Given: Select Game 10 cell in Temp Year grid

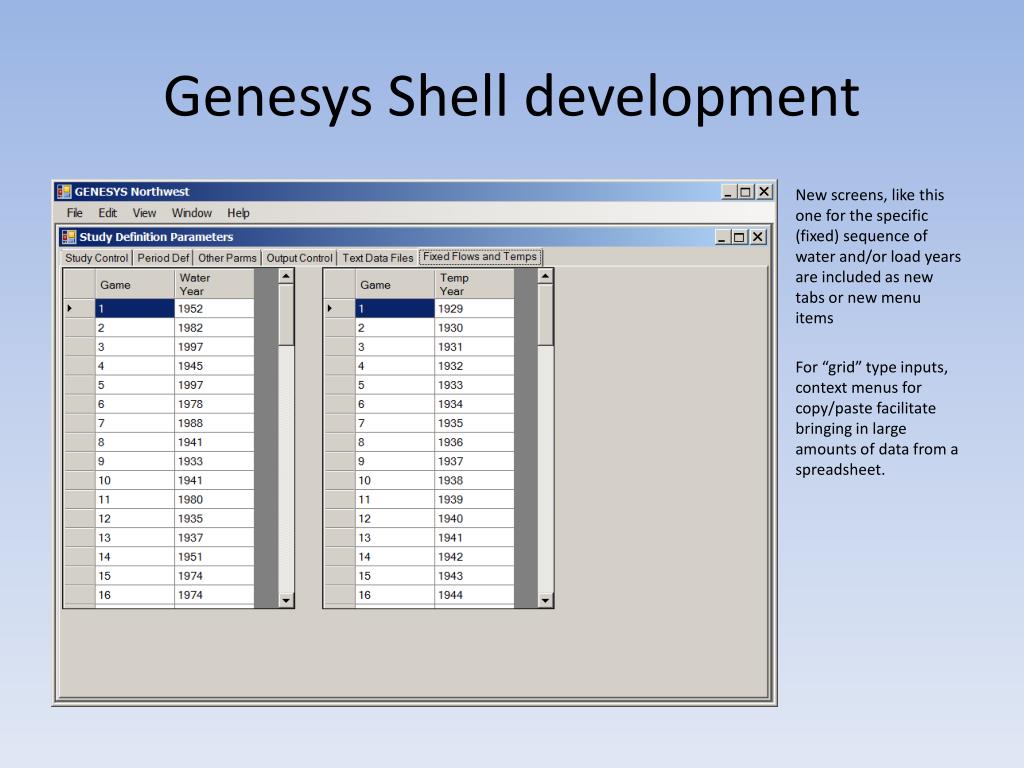Looking at the screenshot, I should click(x=394, y=481).
